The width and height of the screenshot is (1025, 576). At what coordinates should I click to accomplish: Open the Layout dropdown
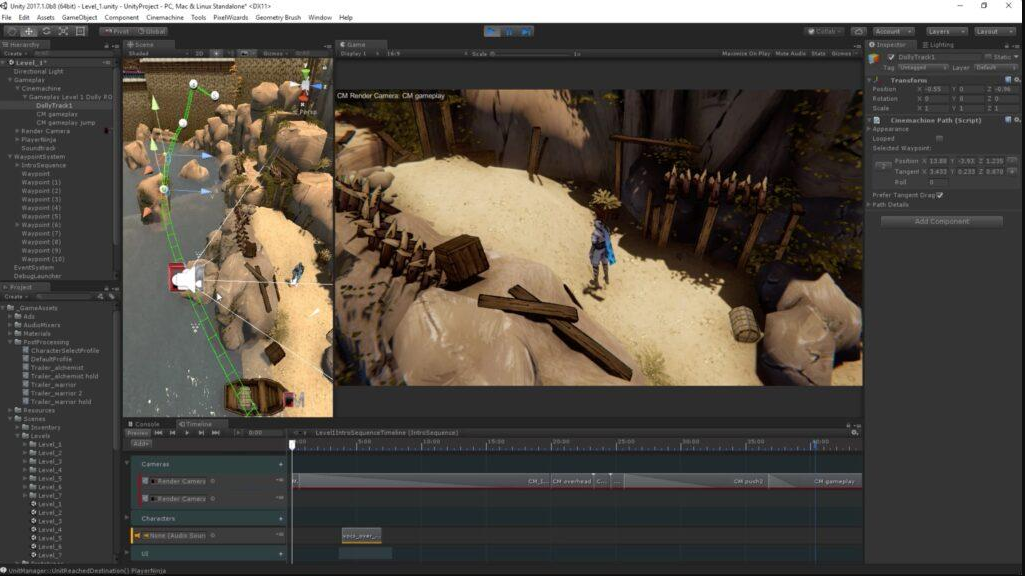coord(994,31)
